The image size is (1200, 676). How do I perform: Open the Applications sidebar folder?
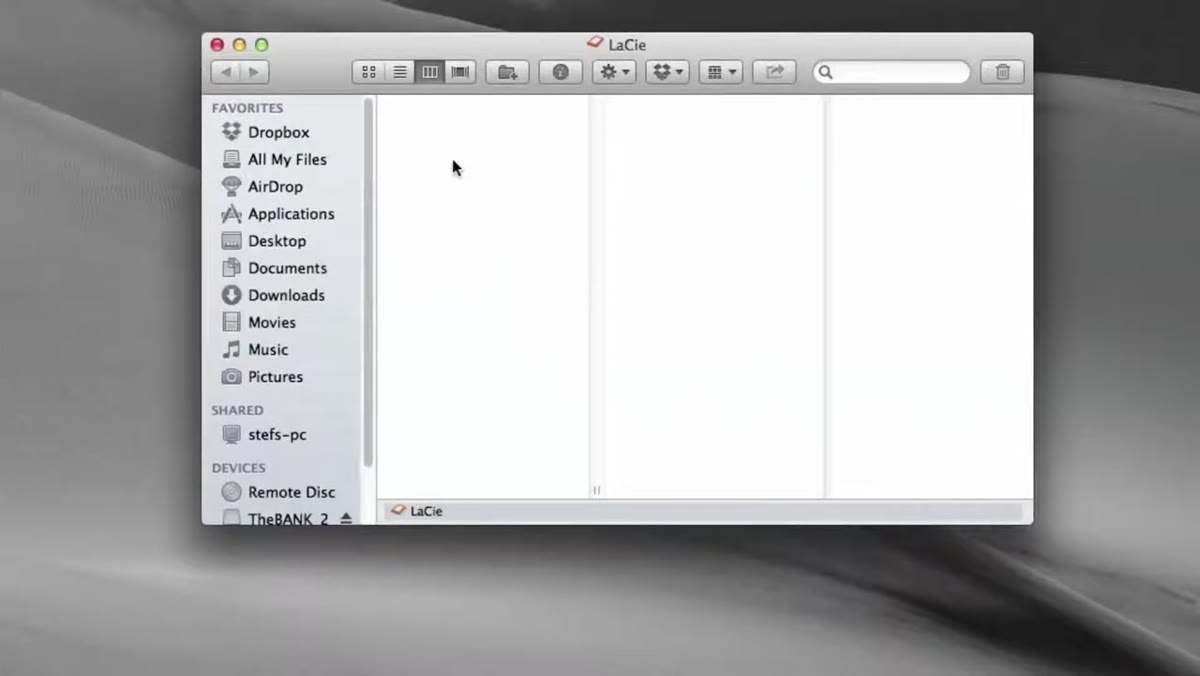click(x=277, y=213)
